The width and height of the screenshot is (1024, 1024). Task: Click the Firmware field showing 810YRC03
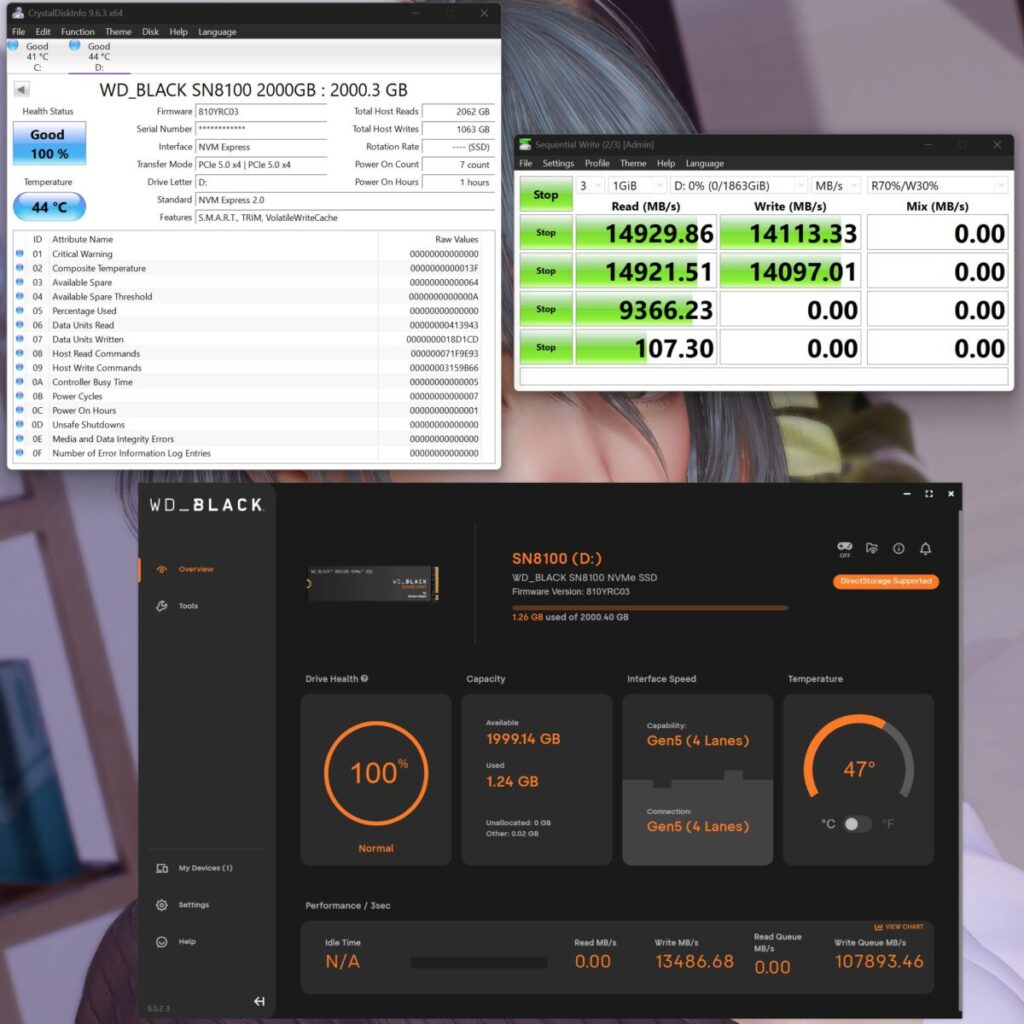[261, 112]
